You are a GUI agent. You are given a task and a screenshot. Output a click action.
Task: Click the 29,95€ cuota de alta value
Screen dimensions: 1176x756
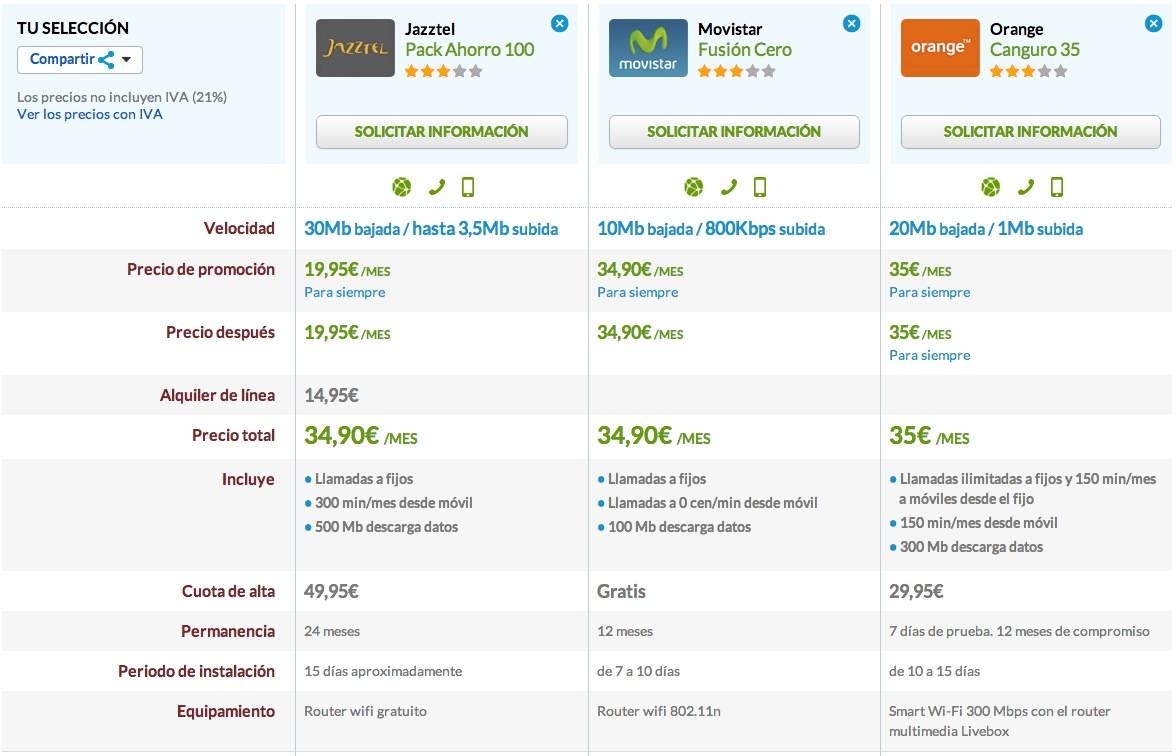(x=916, y=592)
